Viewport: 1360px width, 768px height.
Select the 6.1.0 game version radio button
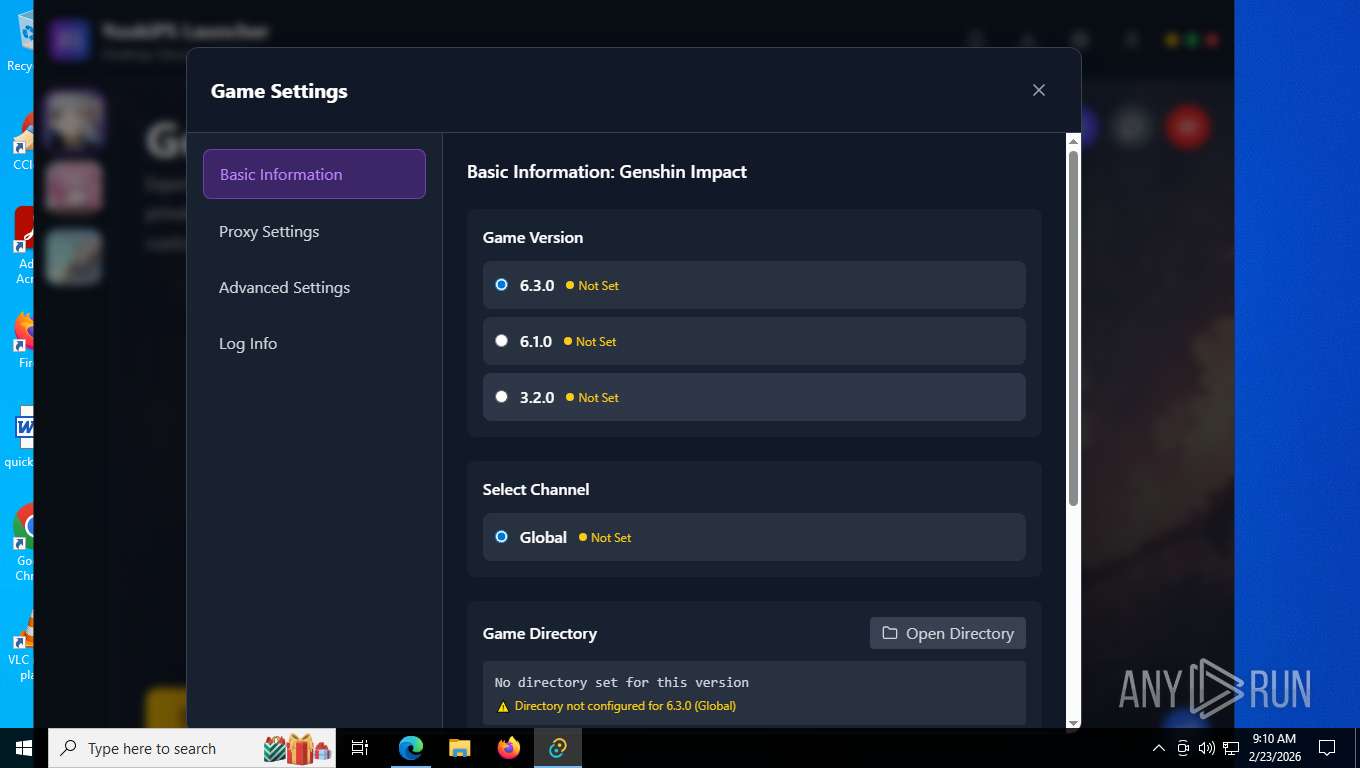coord(502,341)
